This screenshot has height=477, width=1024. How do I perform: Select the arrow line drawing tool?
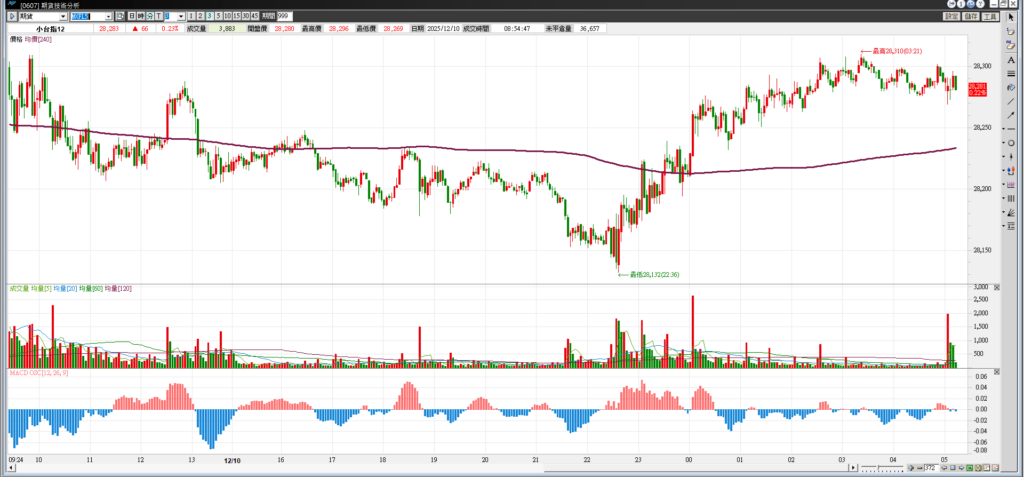[1011, 115]
